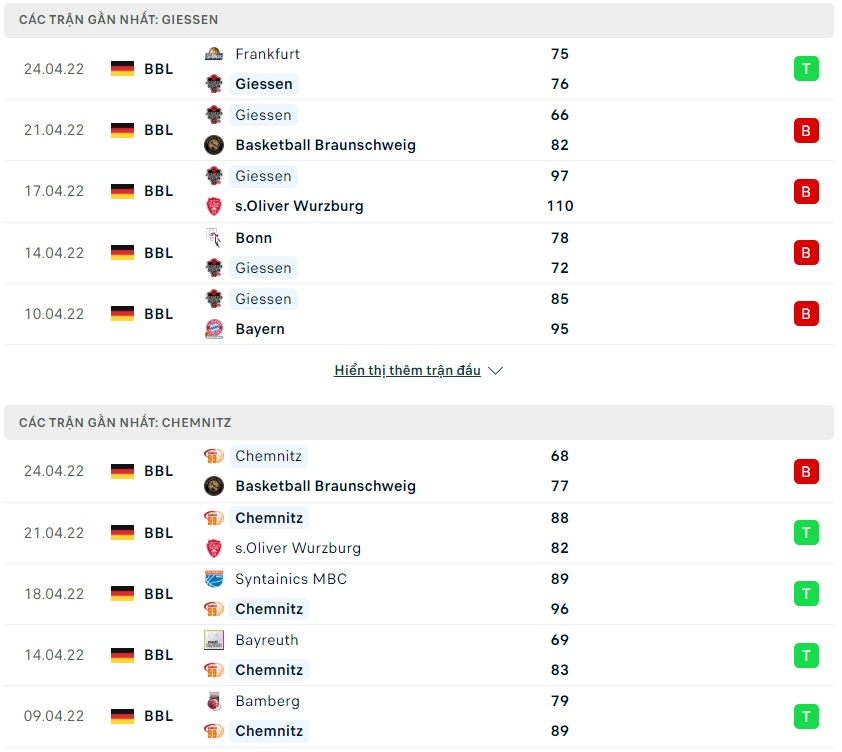842x752 pixels.
Task: Click the s.Oliver Wurzburg logo in Giessen section
Action: point(213,206)
